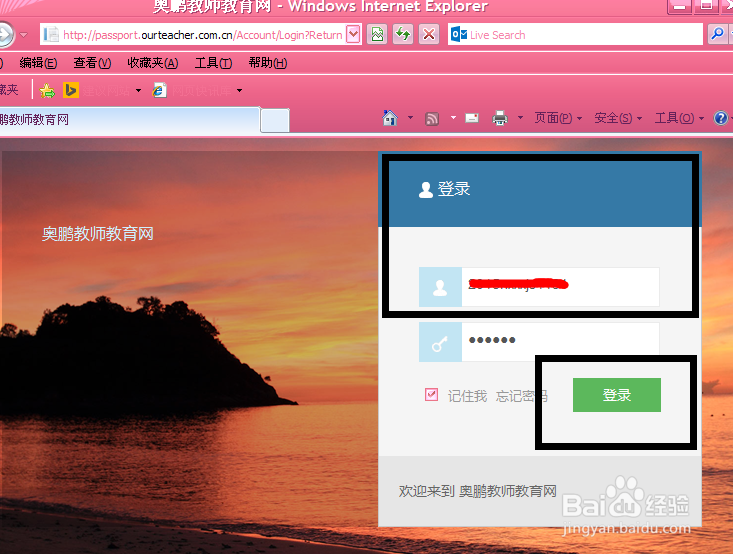Expand the recent pages arrow near back button
This screenshot has height=554, width=733.
tap(24, 35)
